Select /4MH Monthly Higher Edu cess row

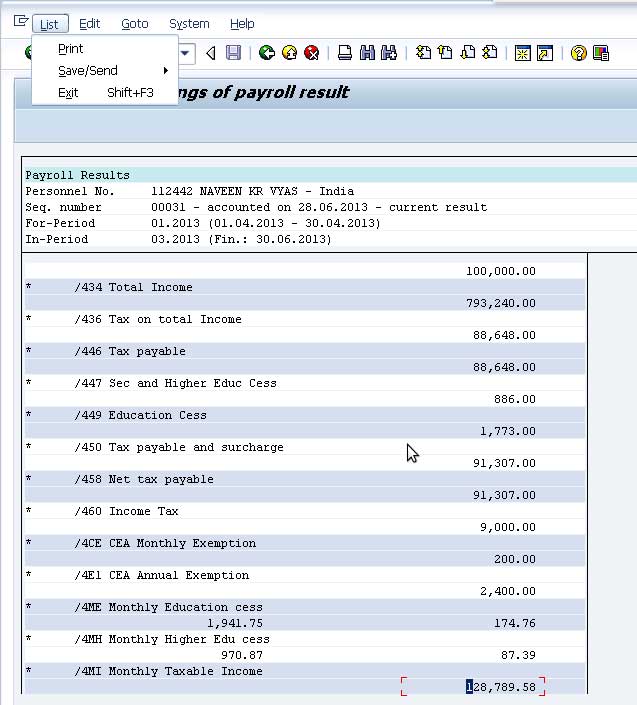305,639
